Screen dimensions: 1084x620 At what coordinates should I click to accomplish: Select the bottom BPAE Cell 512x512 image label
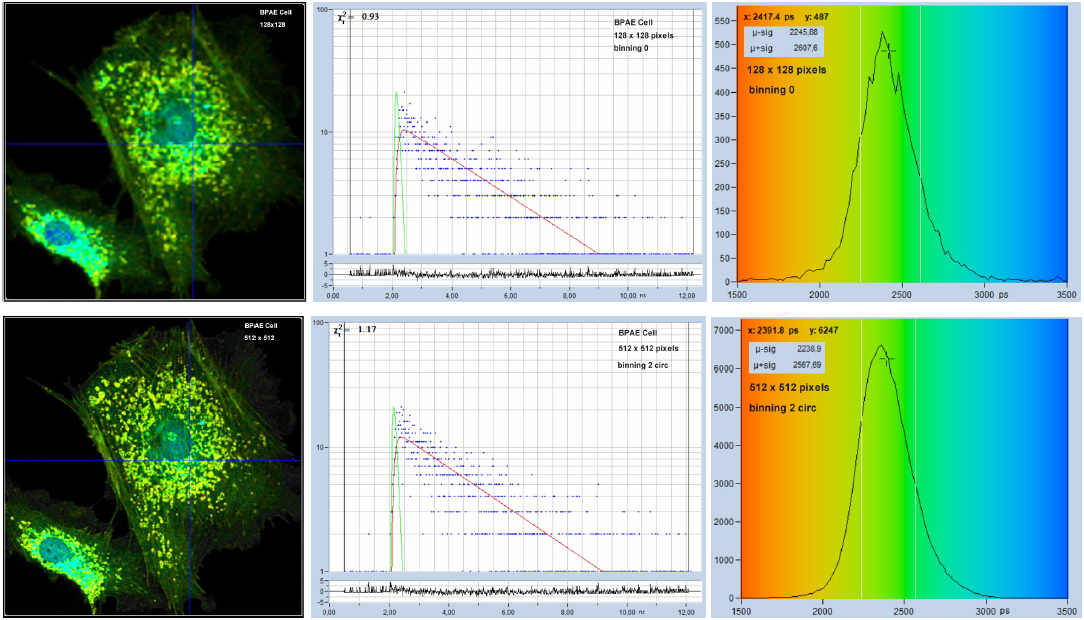pos(260,331)
